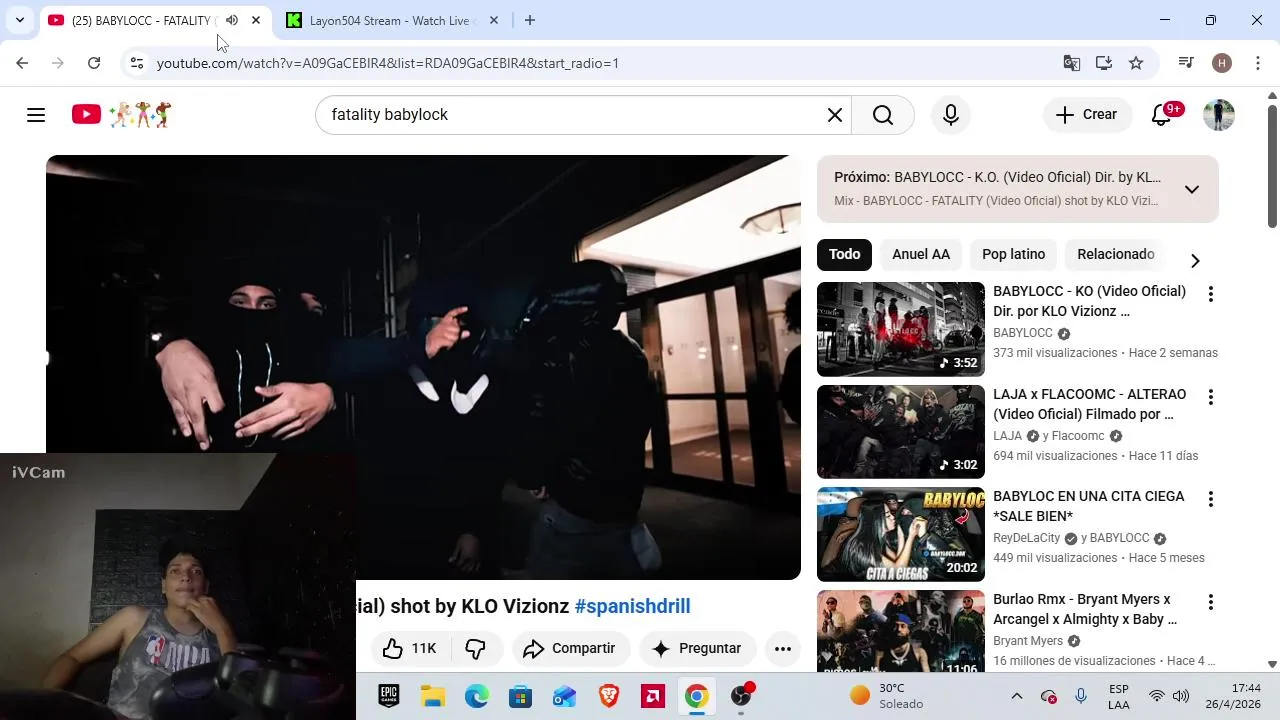Translate this page icon
This screenshot has height=720, width=1280.
[x=1072, y=63]
